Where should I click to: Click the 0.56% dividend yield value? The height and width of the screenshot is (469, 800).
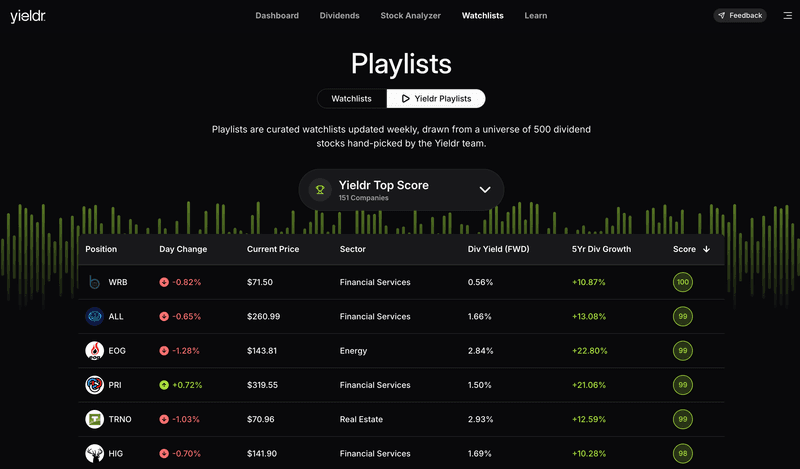480,282
